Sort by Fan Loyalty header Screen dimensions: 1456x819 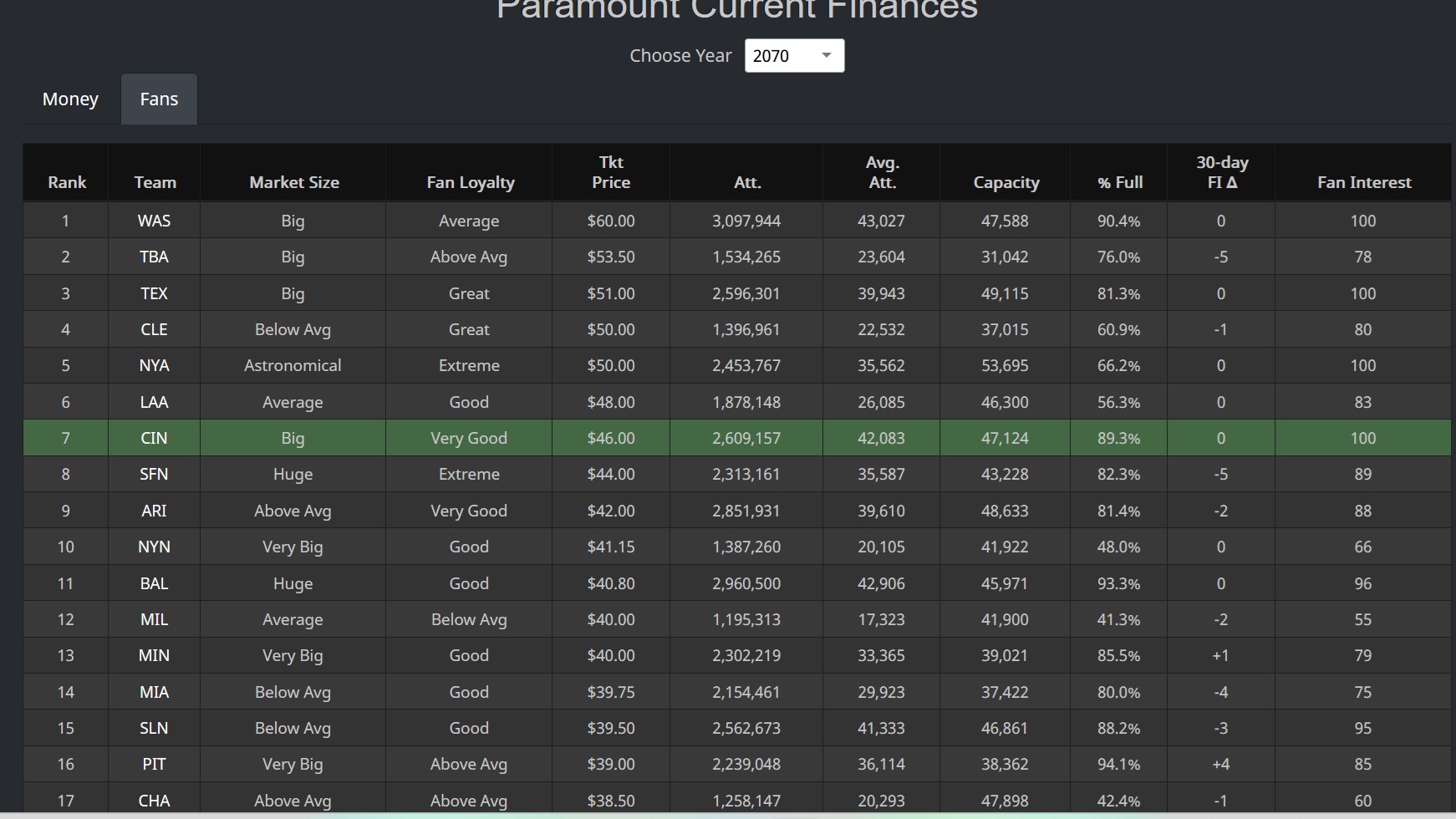(x=470, y=182)
